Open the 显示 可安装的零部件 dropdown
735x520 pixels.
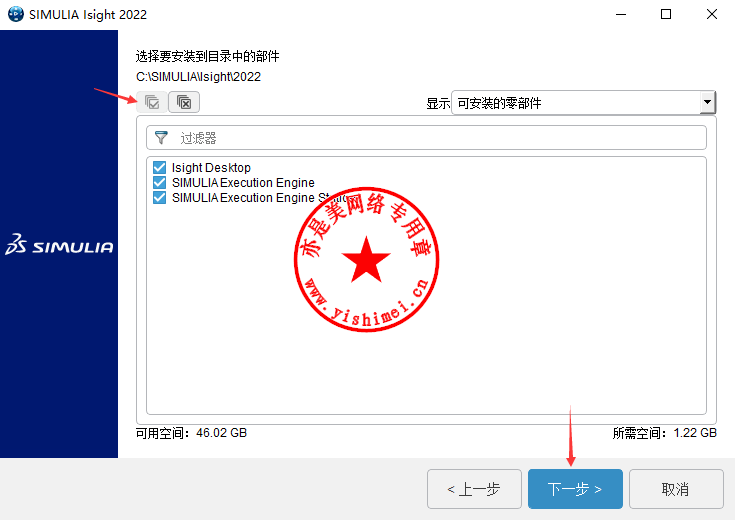click(583, 102)
